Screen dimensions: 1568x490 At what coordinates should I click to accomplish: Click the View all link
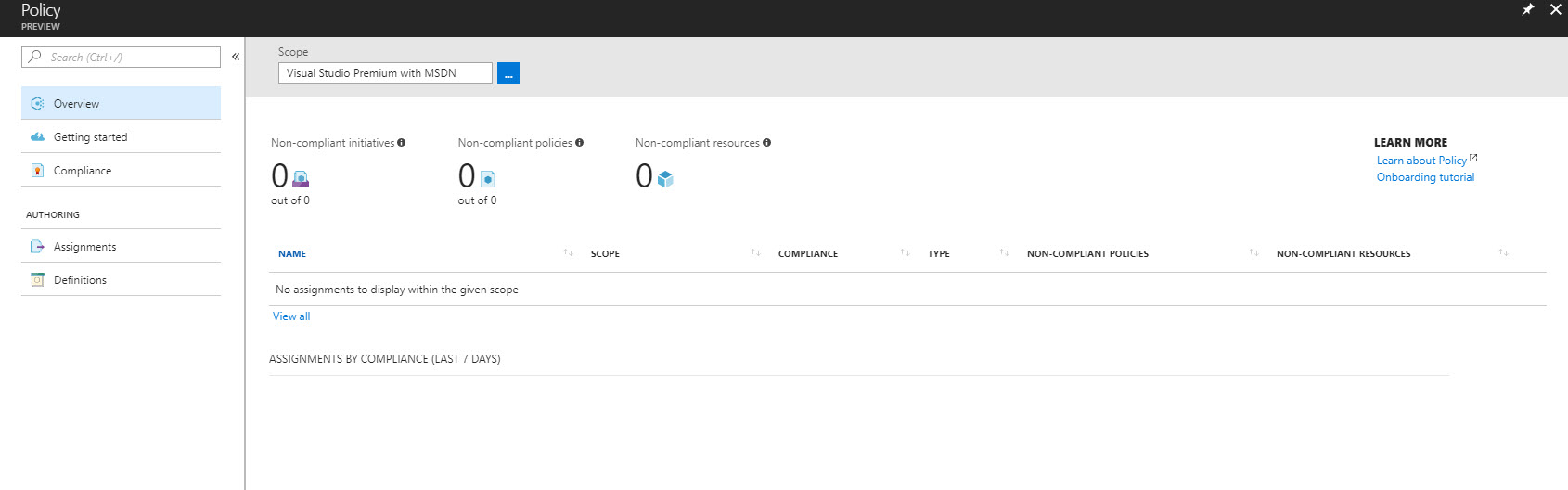pos(291,316)
